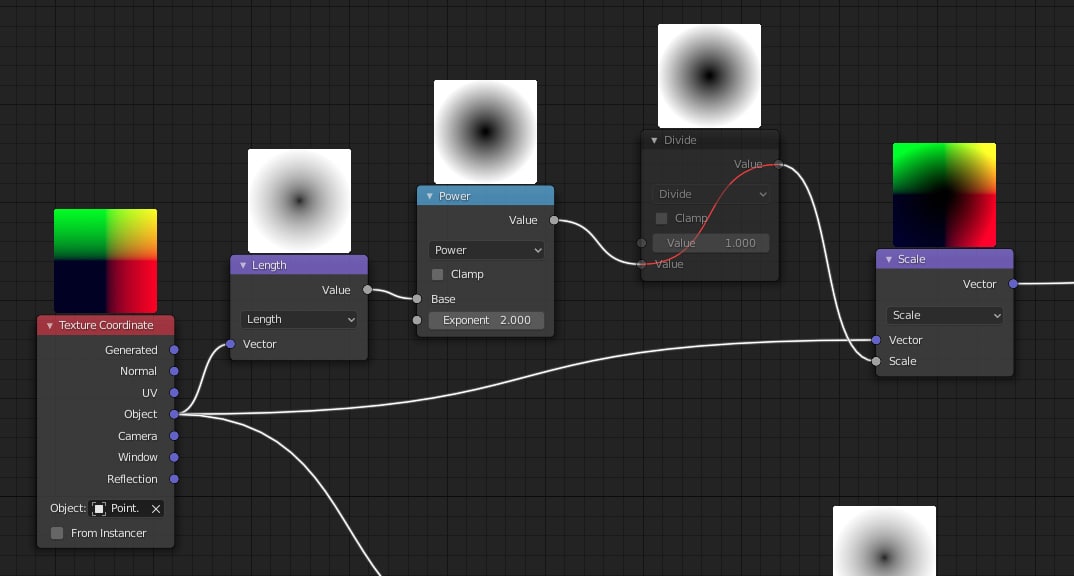Image resolution: width=1074 pixels, height=576 pixels.
Task: Click the Power node Exponent input socket
Action: [416, 320]
